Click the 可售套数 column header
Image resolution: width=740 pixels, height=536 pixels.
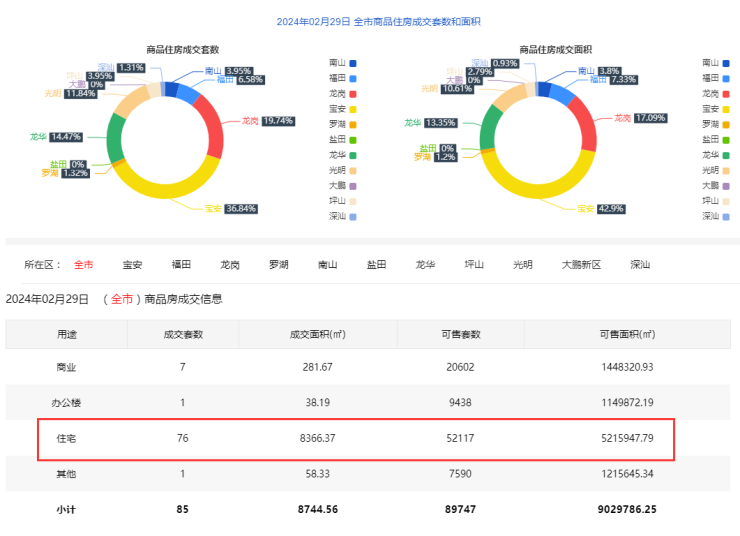click(461, 334)
